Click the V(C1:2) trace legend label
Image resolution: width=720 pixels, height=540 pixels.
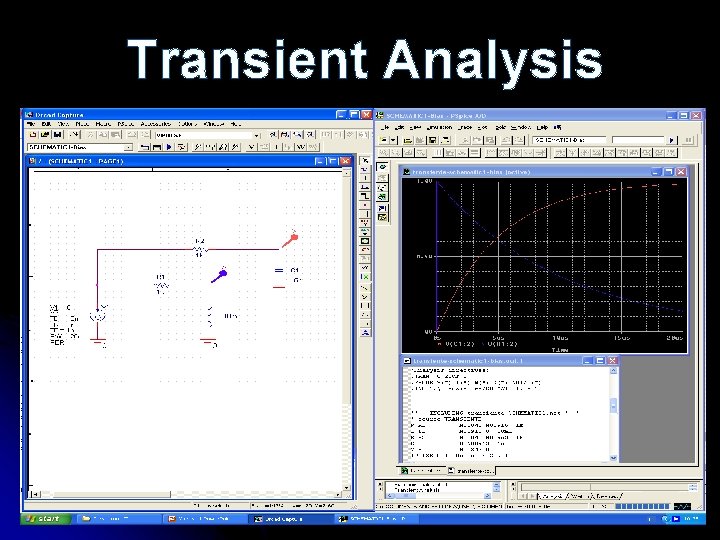point(458,344)
